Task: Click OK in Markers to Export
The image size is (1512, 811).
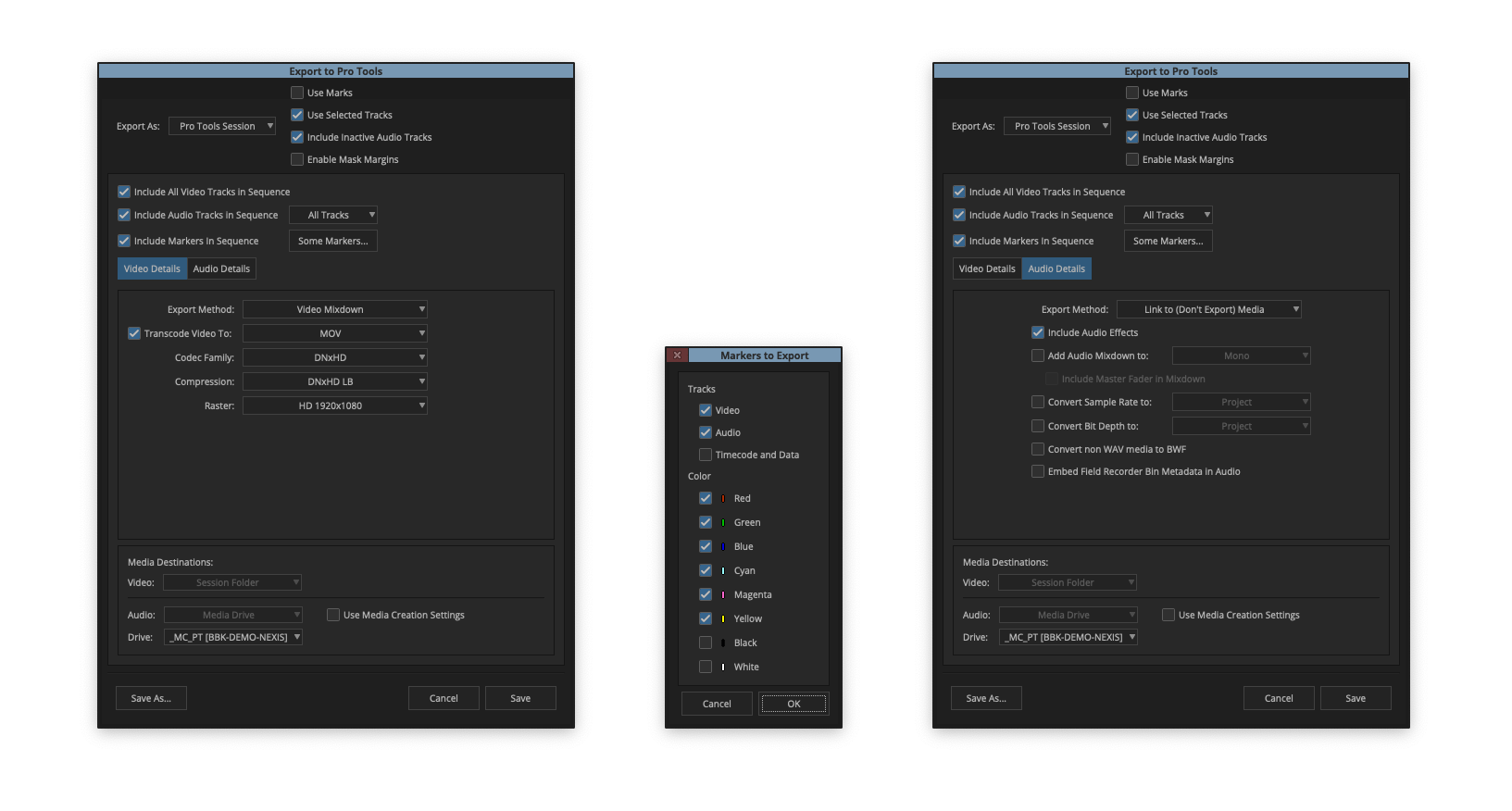Action: 793,704
